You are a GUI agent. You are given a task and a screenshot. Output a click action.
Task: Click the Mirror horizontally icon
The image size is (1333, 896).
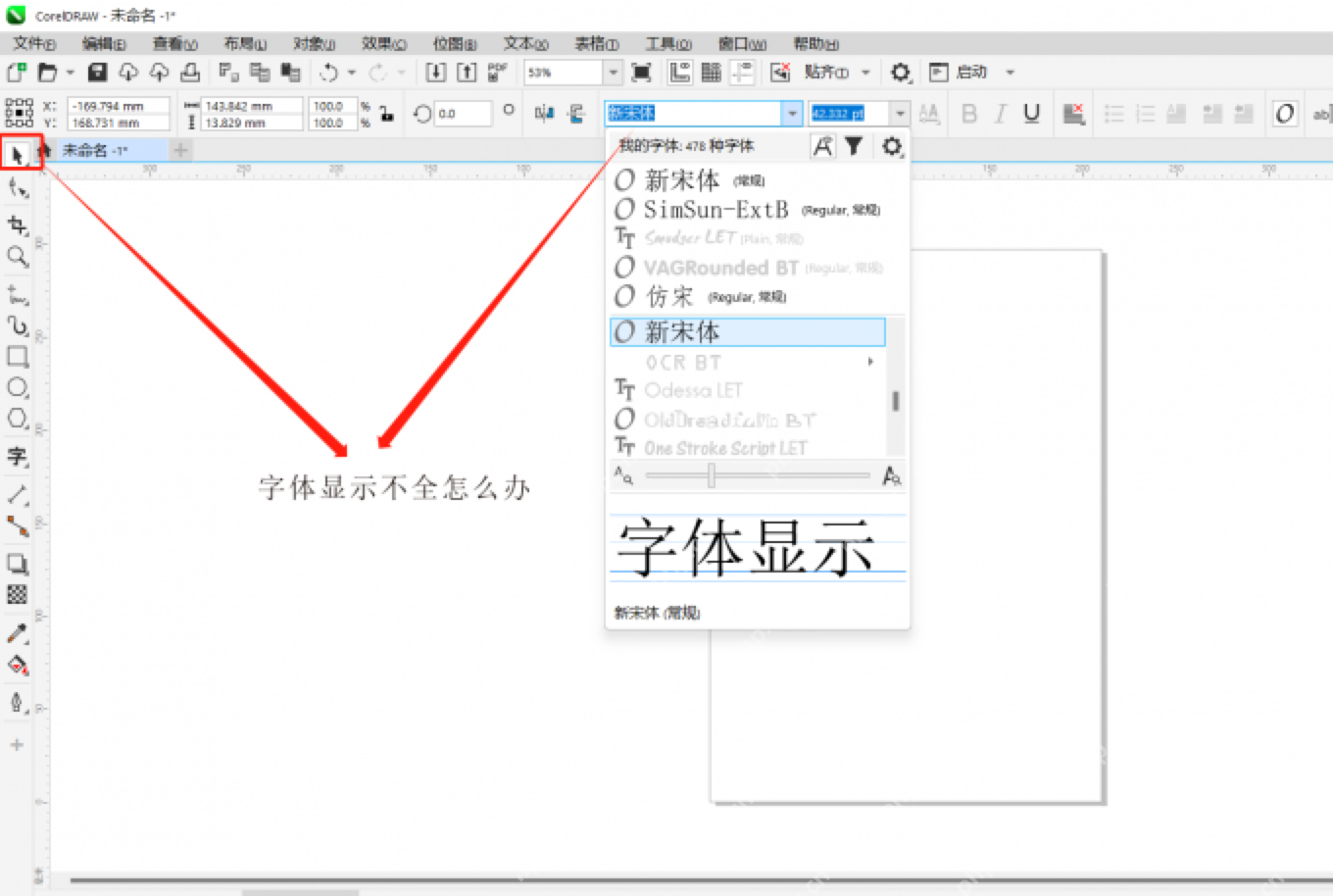coord(544,114)
